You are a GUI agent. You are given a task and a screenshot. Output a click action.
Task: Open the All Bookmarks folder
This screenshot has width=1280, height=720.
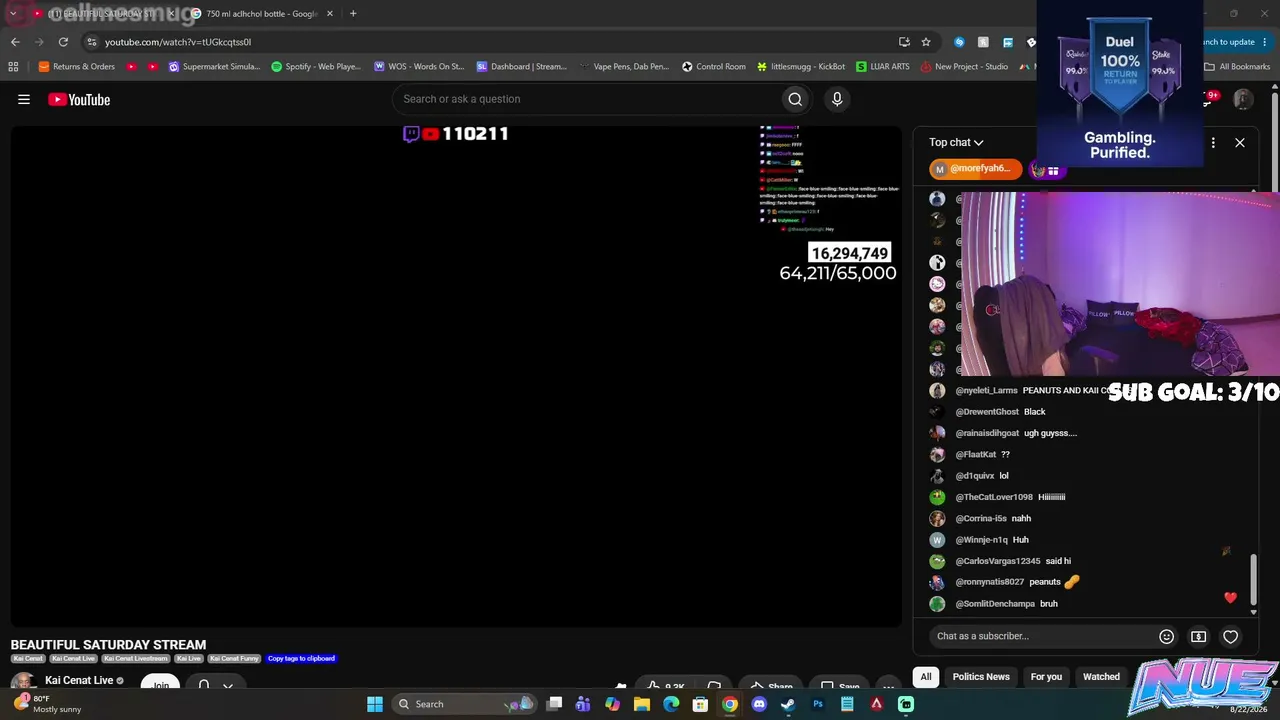(x=1237, y=67)
